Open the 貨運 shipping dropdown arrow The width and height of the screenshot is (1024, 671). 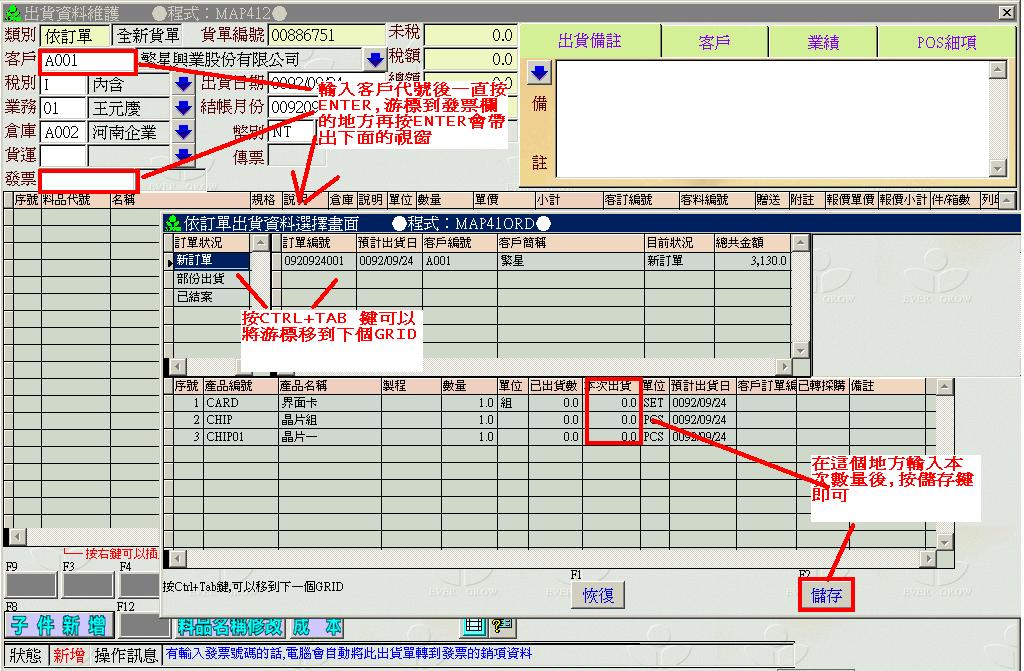(x=183, y=155)
